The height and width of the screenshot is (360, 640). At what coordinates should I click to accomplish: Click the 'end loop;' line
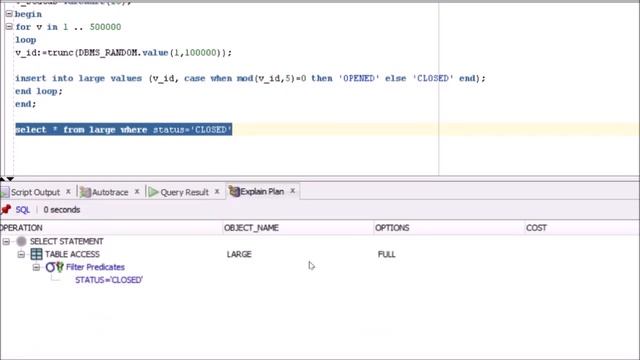tap(39, 91)
